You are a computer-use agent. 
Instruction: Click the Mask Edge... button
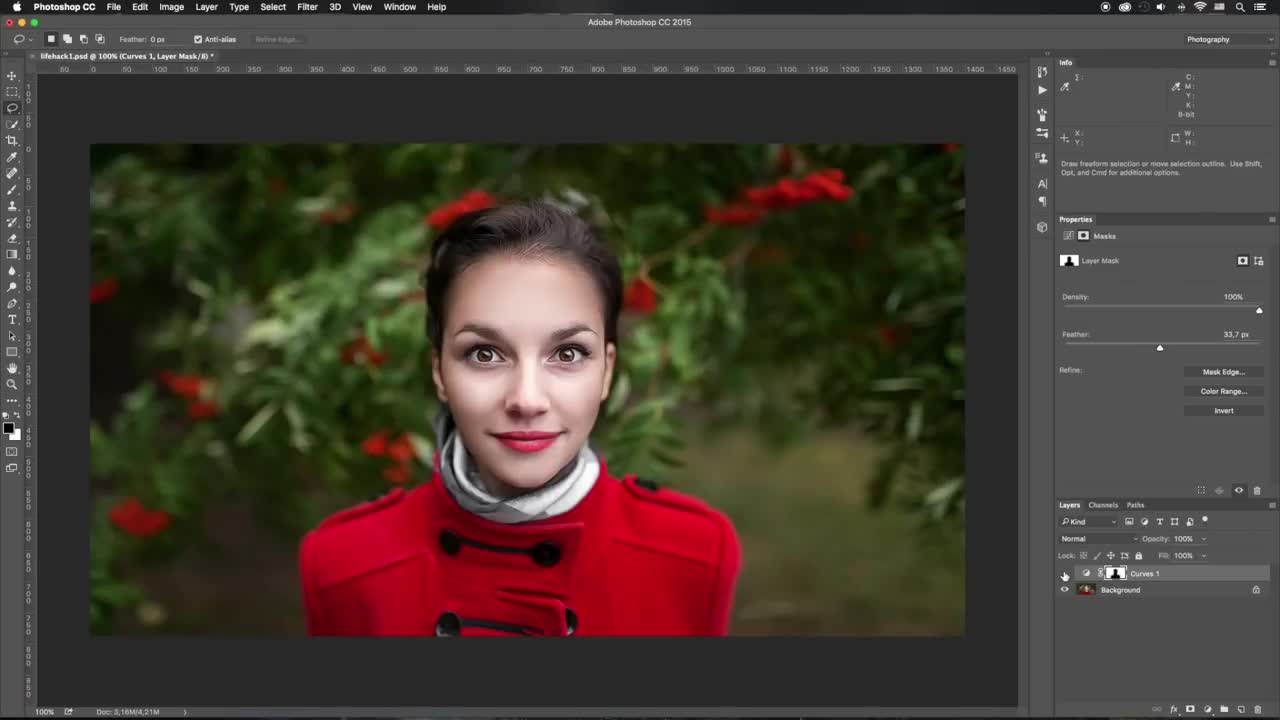pyautogui.click(x=1223, y=372)
